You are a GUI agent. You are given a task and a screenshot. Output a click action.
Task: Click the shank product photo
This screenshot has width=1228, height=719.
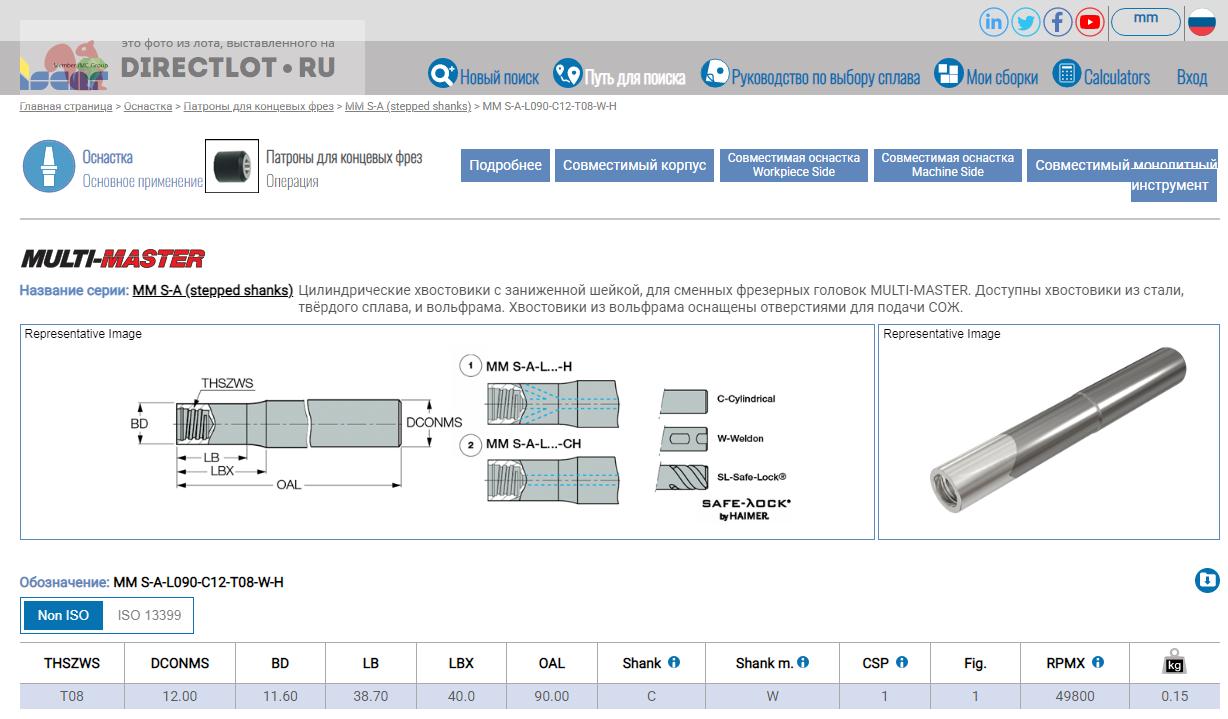[1049, 432]
